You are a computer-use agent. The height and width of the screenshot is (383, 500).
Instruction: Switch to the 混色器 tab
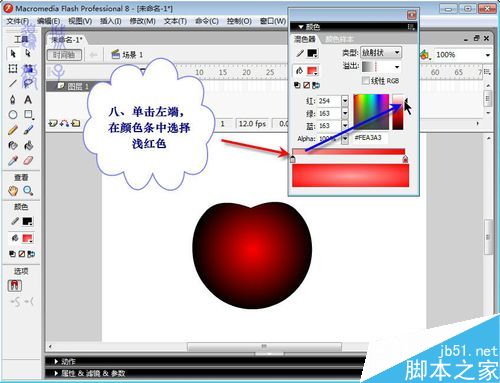tap(304, 39)
